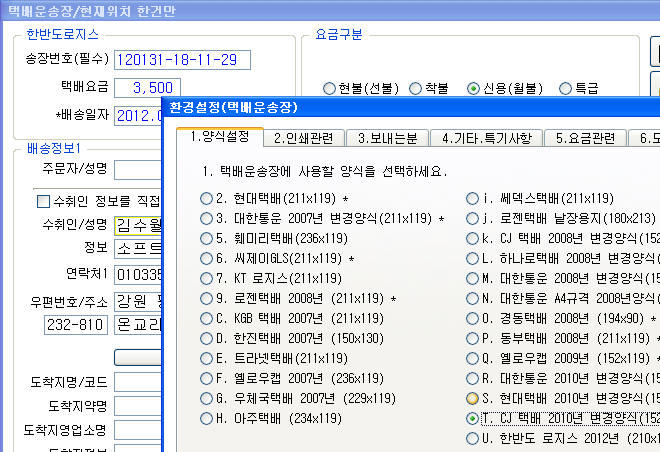Choose P. 동부택배 2008년 form
The image size is (660, 452).
click(472, 338)
